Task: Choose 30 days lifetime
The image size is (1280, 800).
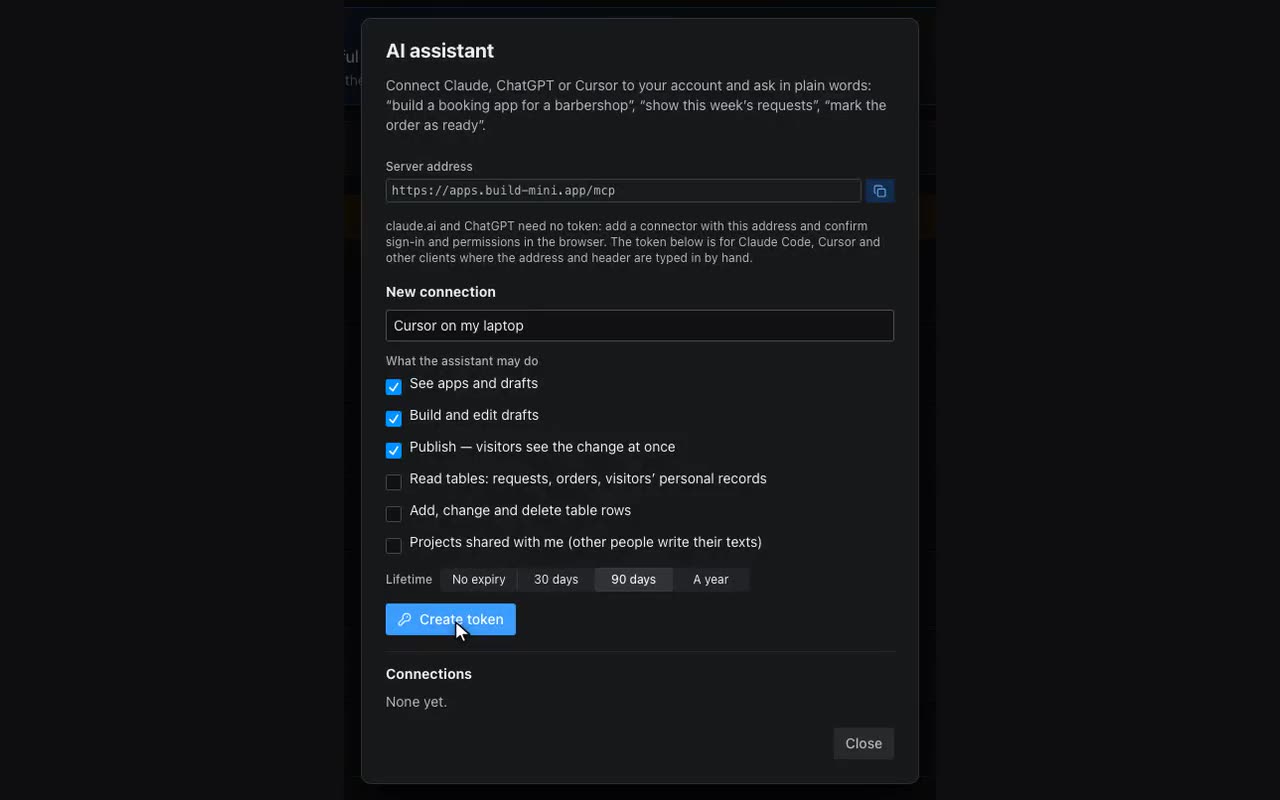Action: [x=556, y=580]
